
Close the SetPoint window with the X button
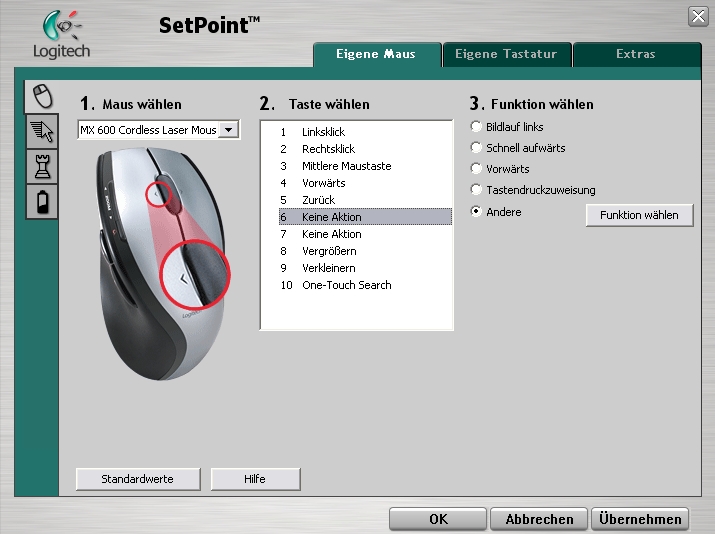coord(698,17)
